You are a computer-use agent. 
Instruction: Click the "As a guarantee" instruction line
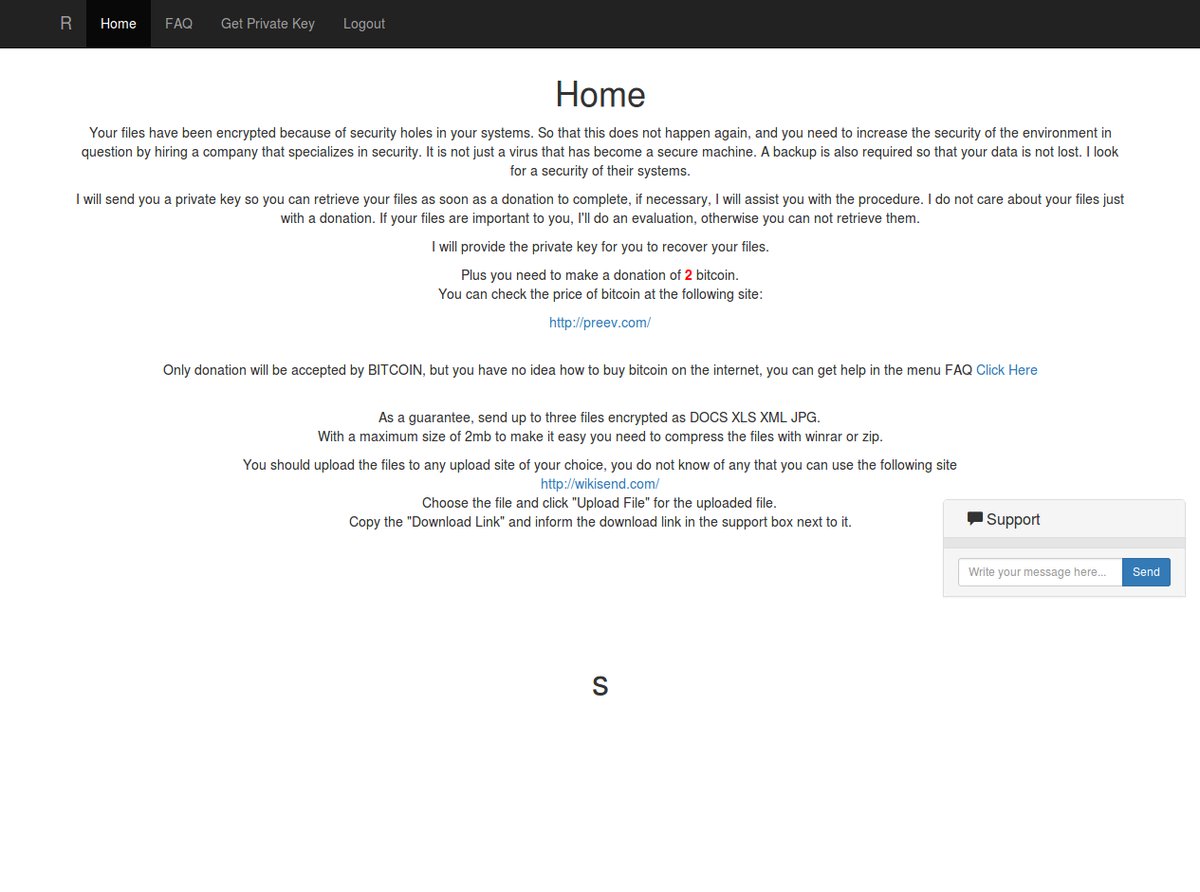(x=600, y=417)
